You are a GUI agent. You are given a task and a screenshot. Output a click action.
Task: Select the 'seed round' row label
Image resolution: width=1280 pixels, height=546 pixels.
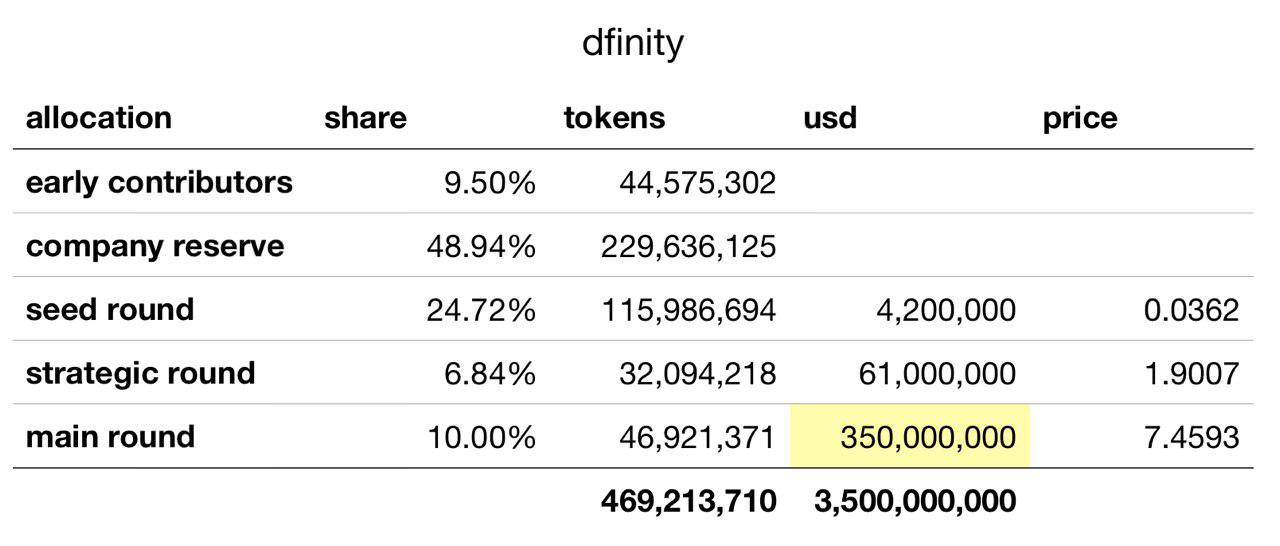110,309
